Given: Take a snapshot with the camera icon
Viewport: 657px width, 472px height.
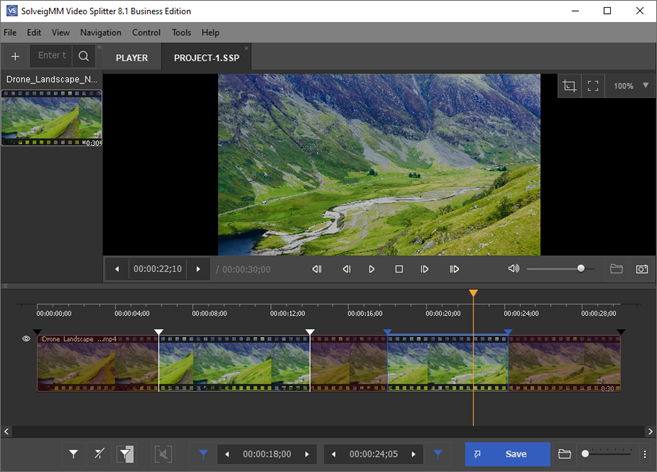Looking at the screenshot, I should 642,269.
